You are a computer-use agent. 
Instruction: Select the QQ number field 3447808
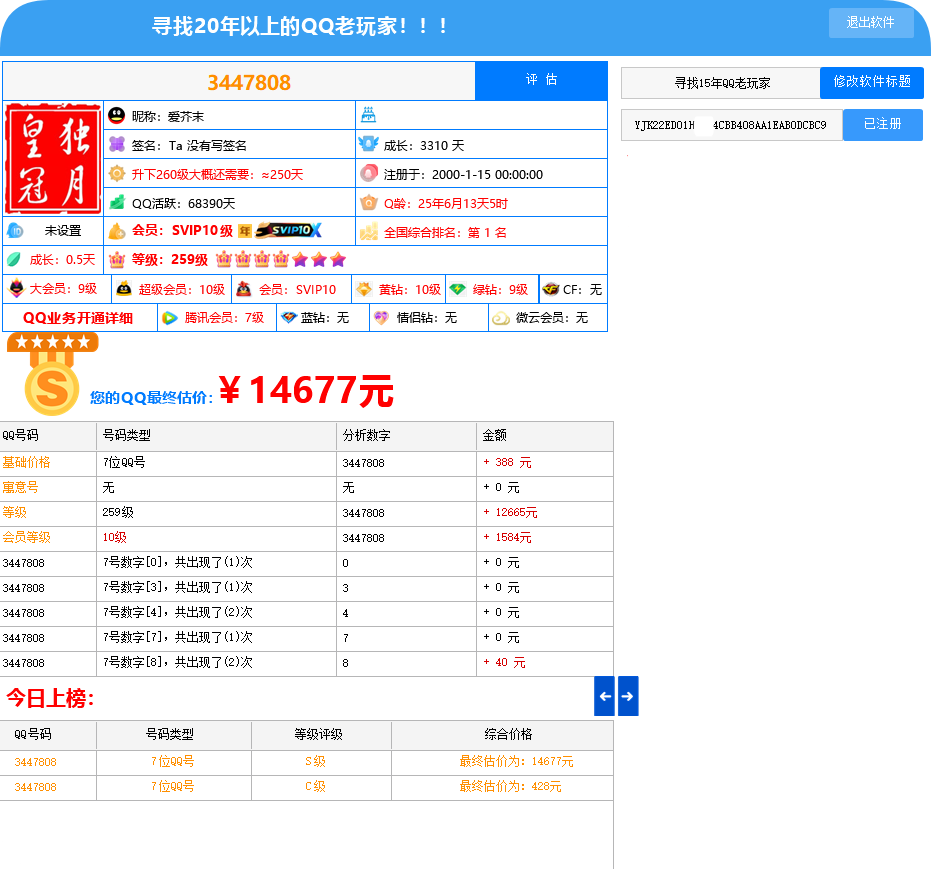coord(239,81)
